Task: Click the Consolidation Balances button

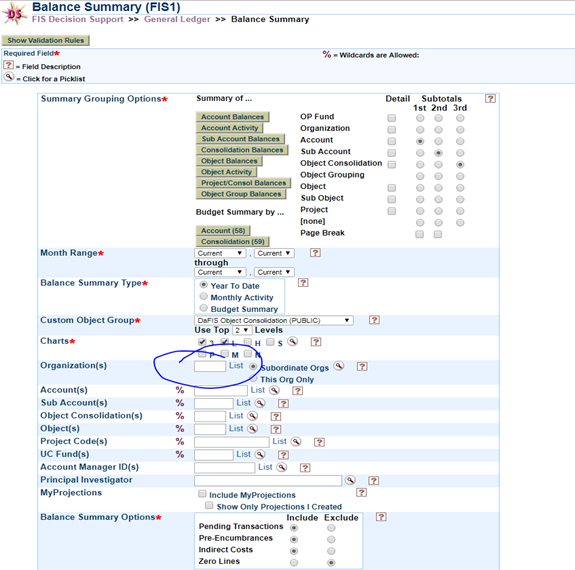Action: tap(242, 150)
